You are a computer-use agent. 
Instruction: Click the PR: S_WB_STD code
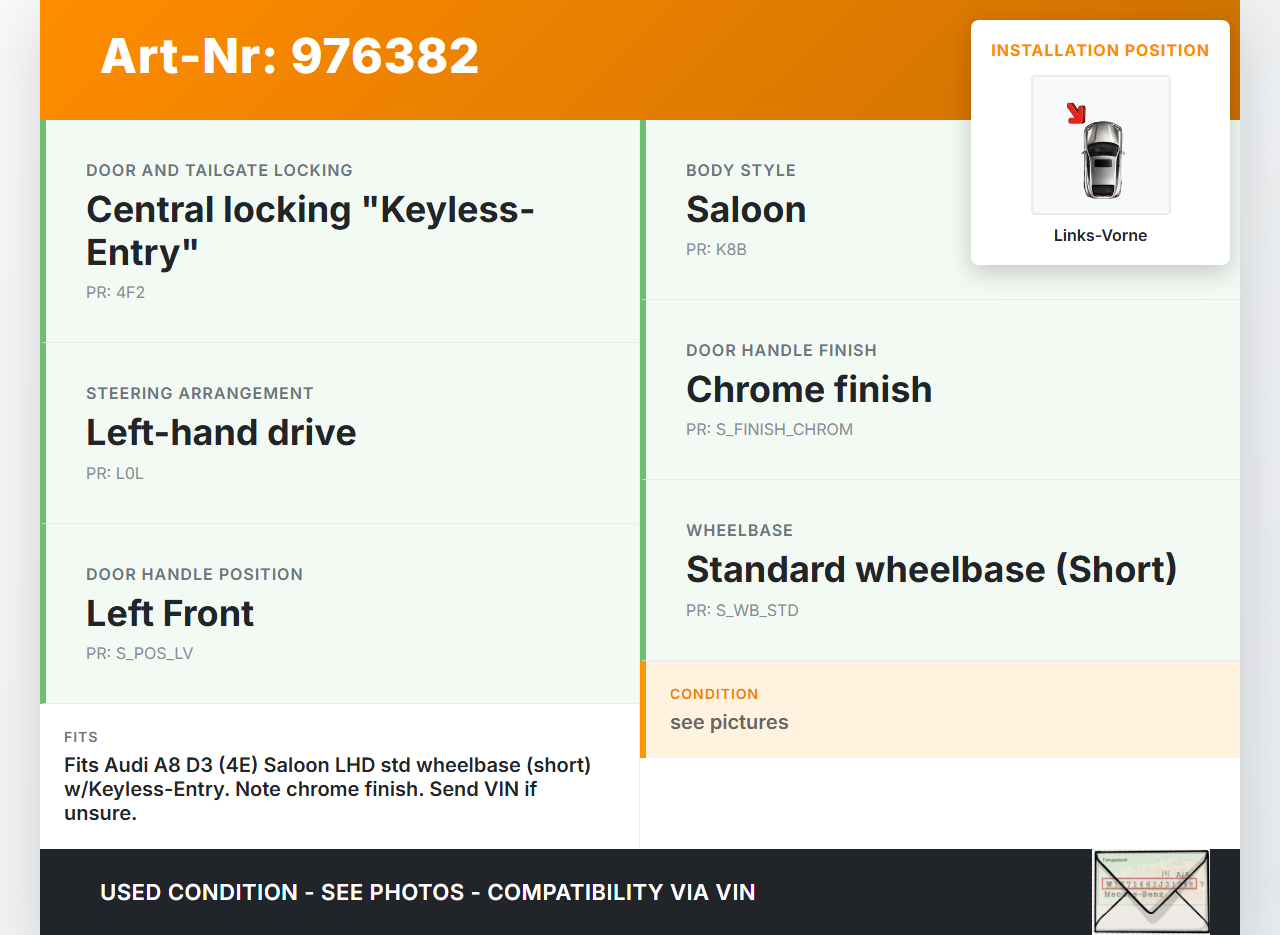tap(742, 610)
